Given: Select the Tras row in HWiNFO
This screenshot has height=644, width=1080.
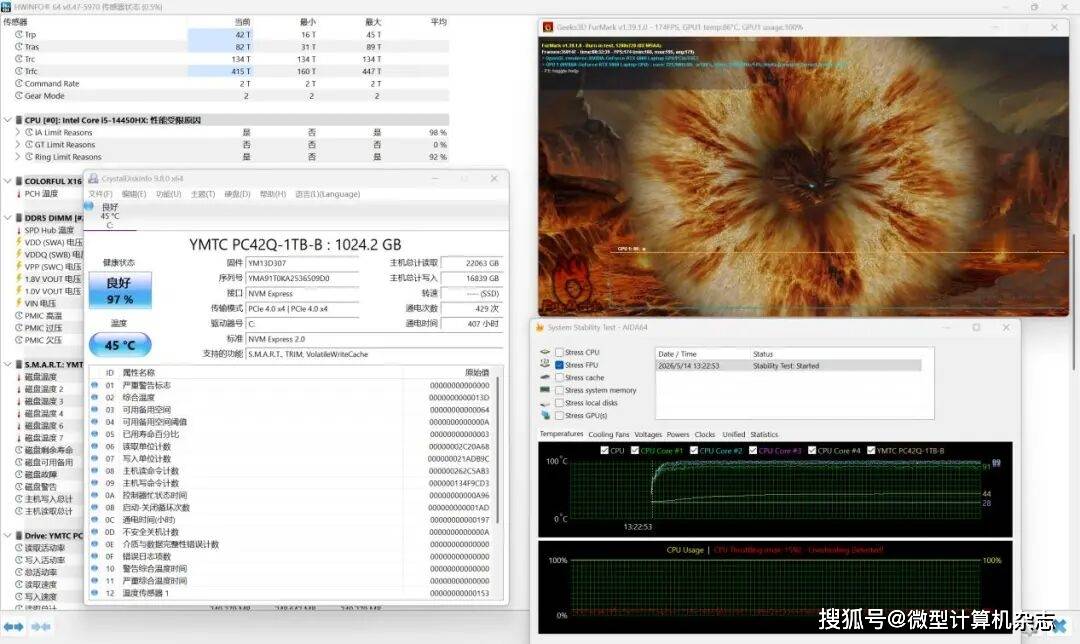Looking at the screenshot, I should coord(225,47).
